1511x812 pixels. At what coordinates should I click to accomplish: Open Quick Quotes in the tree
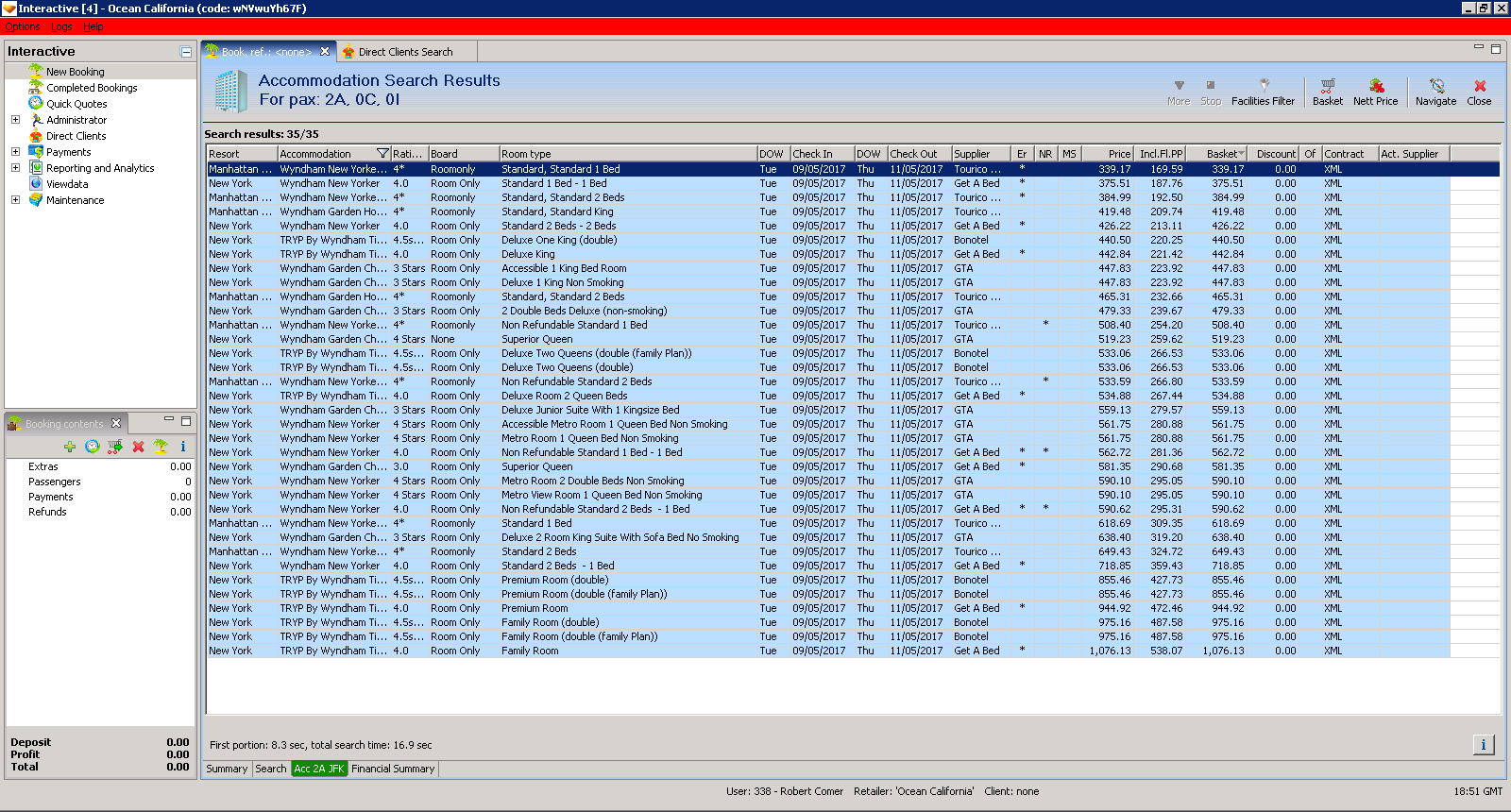76,104
